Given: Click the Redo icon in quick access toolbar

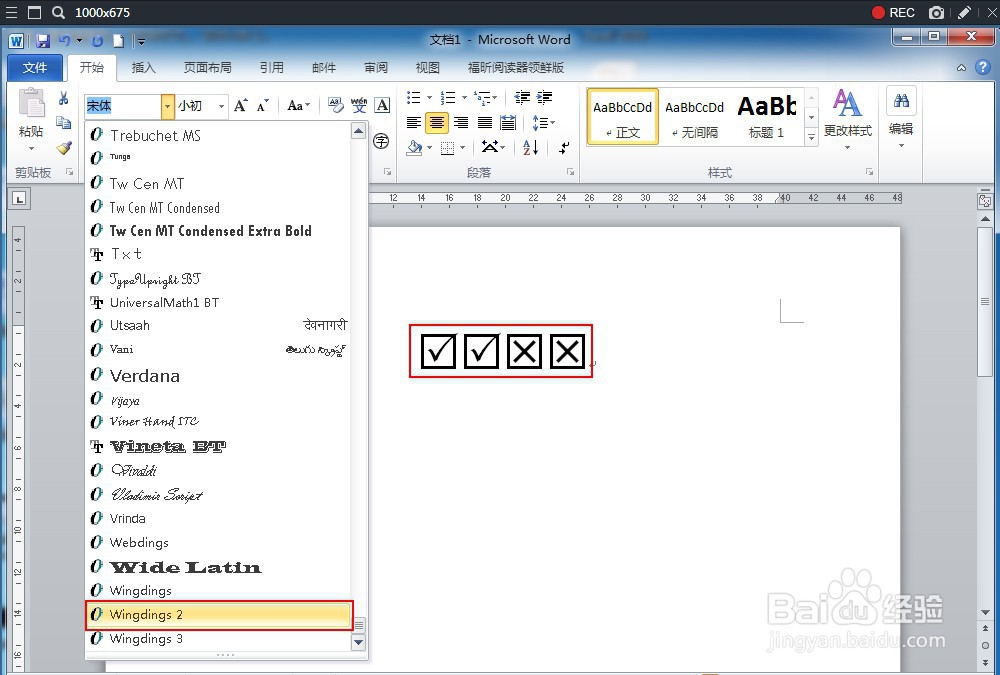Looking at the screenshot, I should pyautogui.click(x=97, y=41).
